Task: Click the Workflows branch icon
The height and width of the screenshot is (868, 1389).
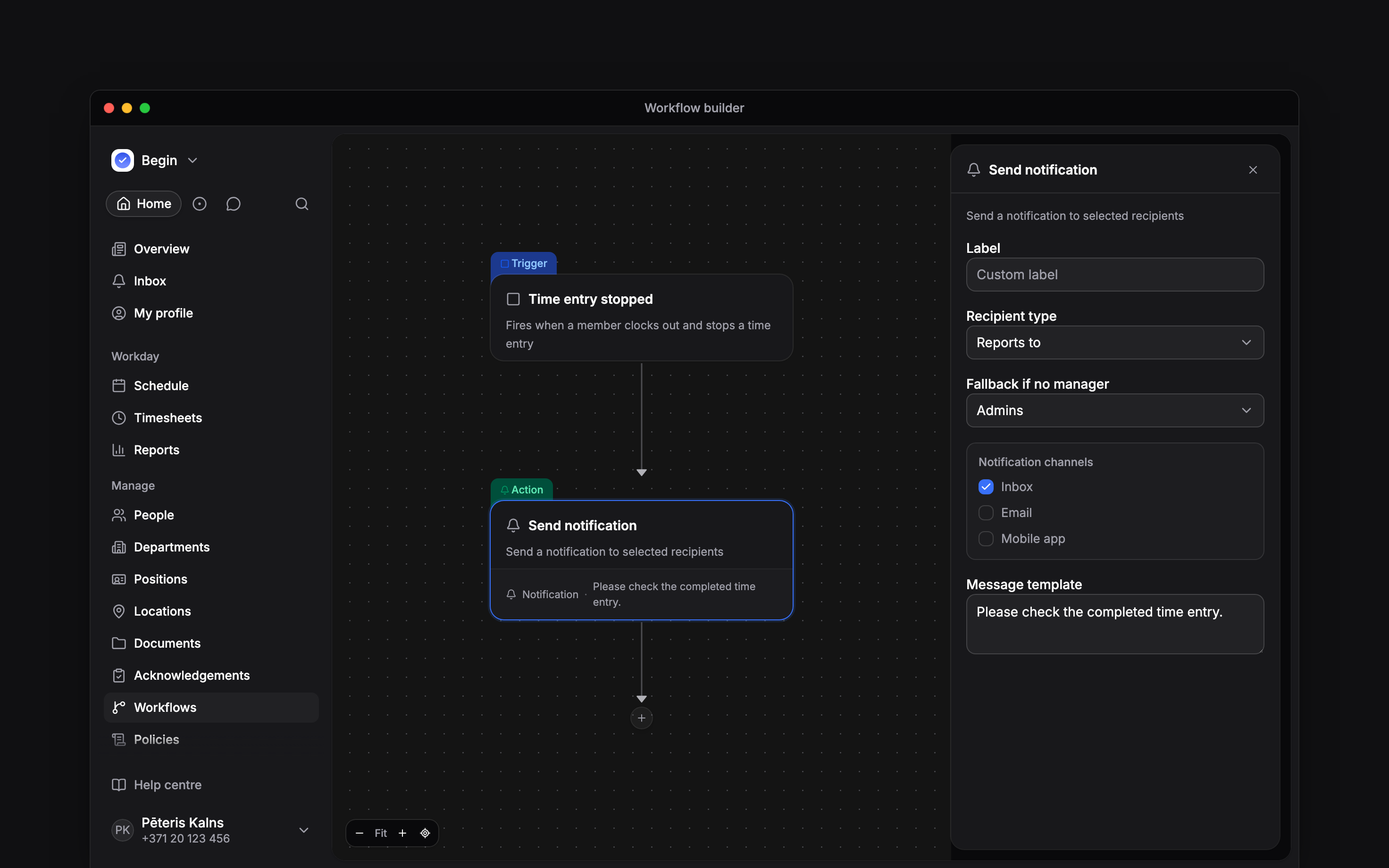Action: tap(119, 707)
